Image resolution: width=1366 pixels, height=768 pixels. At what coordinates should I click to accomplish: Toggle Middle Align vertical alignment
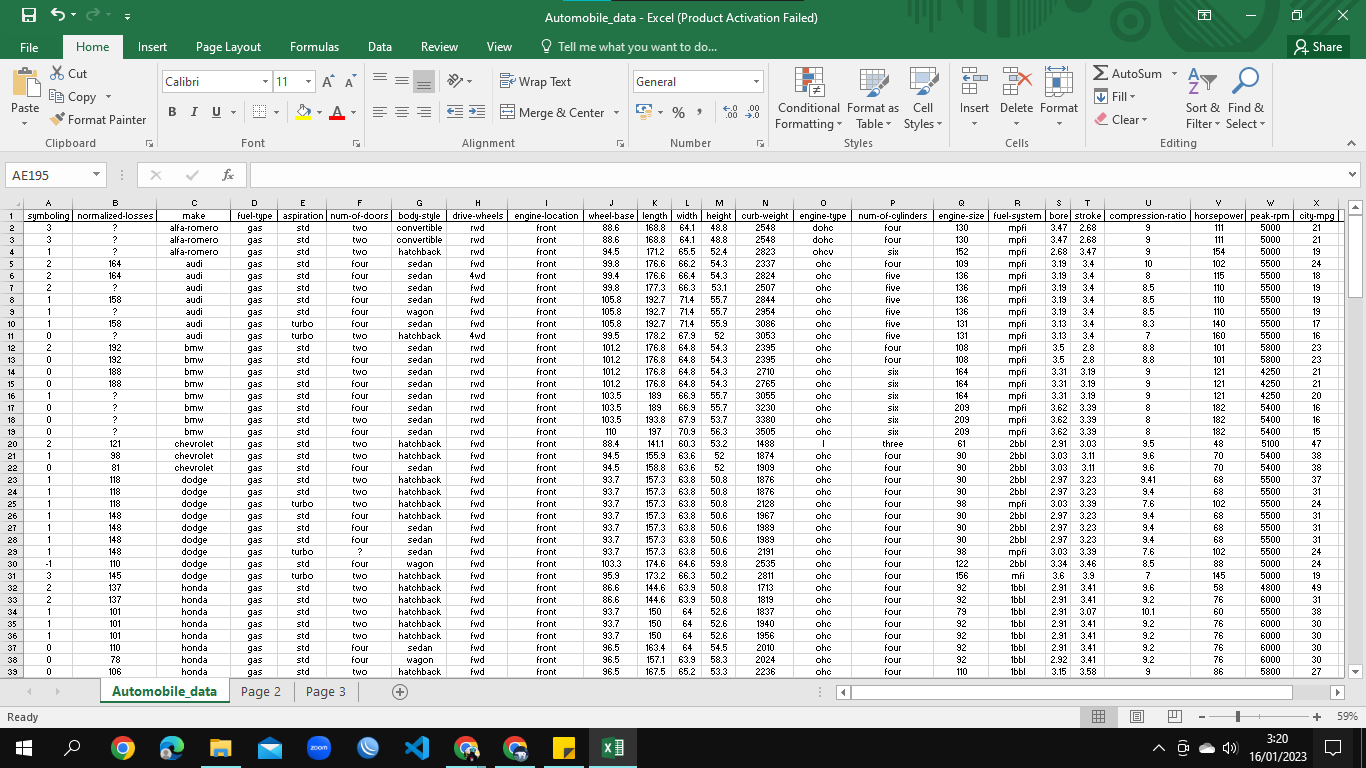click(402, 81)
